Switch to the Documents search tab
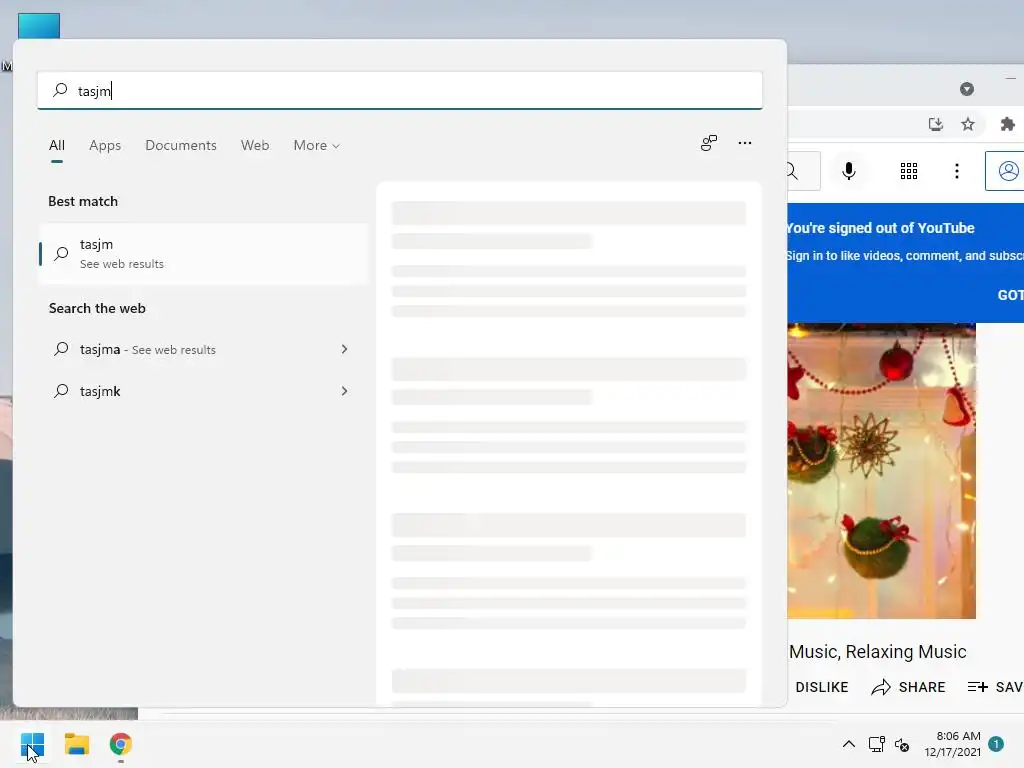The width and height of the screenshot is (1024, 768). [181, 145]
